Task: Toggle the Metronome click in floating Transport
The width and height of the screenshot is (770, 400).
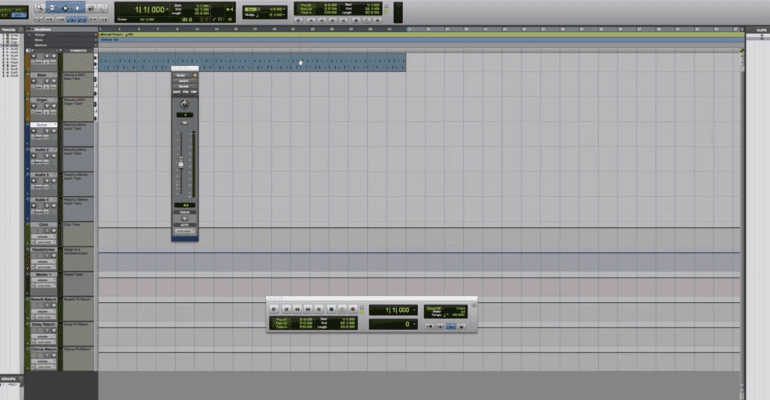Action: [440, 326]
